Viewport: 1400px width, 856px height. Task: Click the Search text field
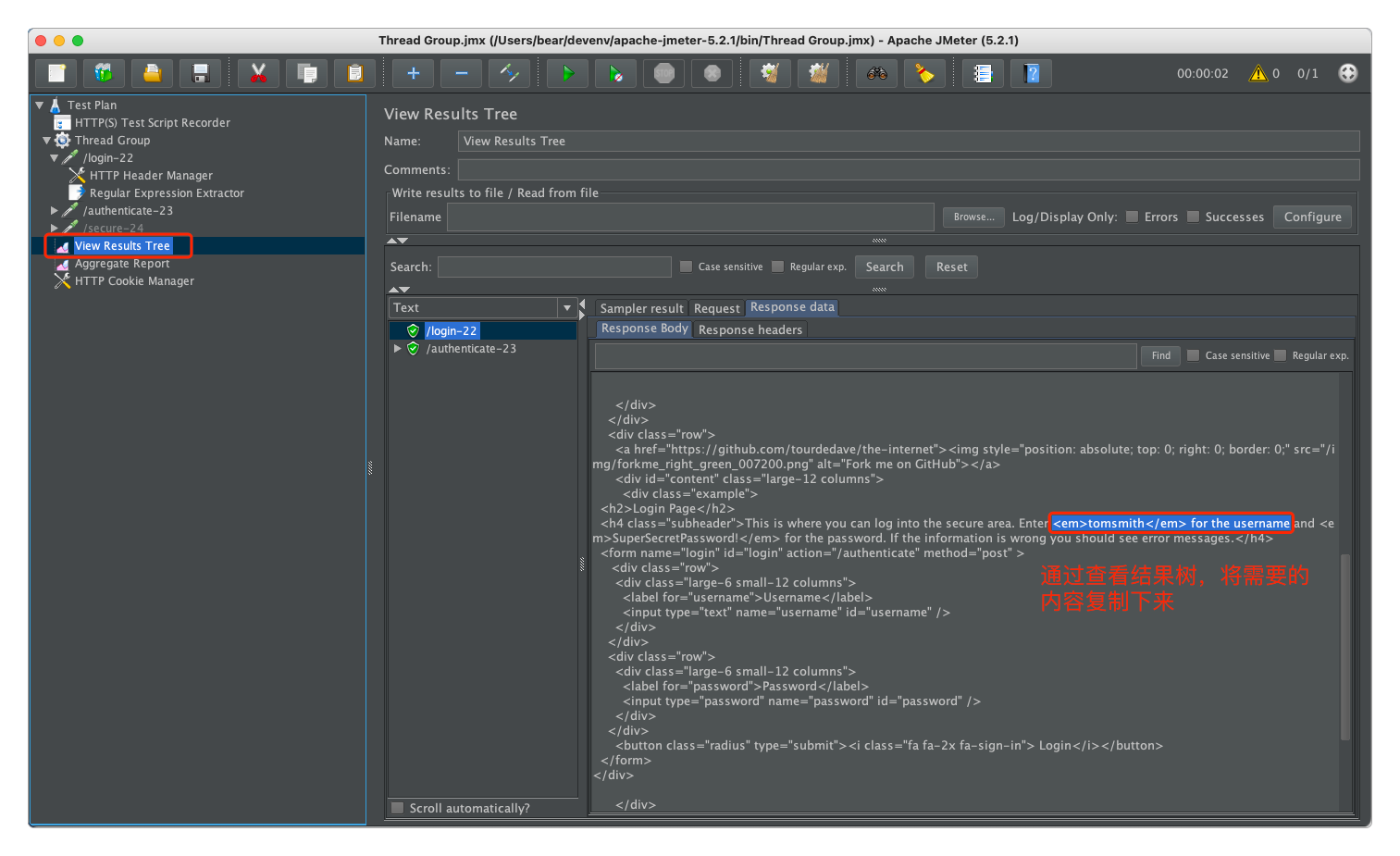(554, 267)
